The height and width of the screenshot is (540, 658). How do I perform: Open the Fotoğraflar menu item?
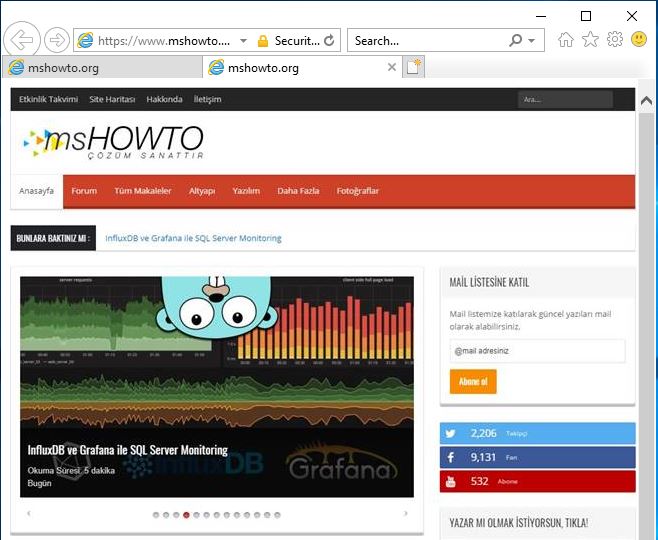[358, 191]
